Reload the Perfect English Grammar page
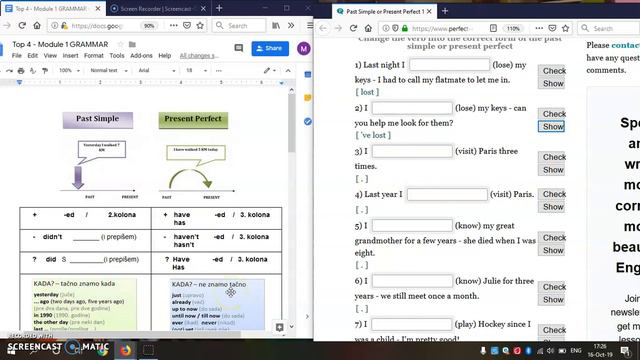 click(353, 28)
